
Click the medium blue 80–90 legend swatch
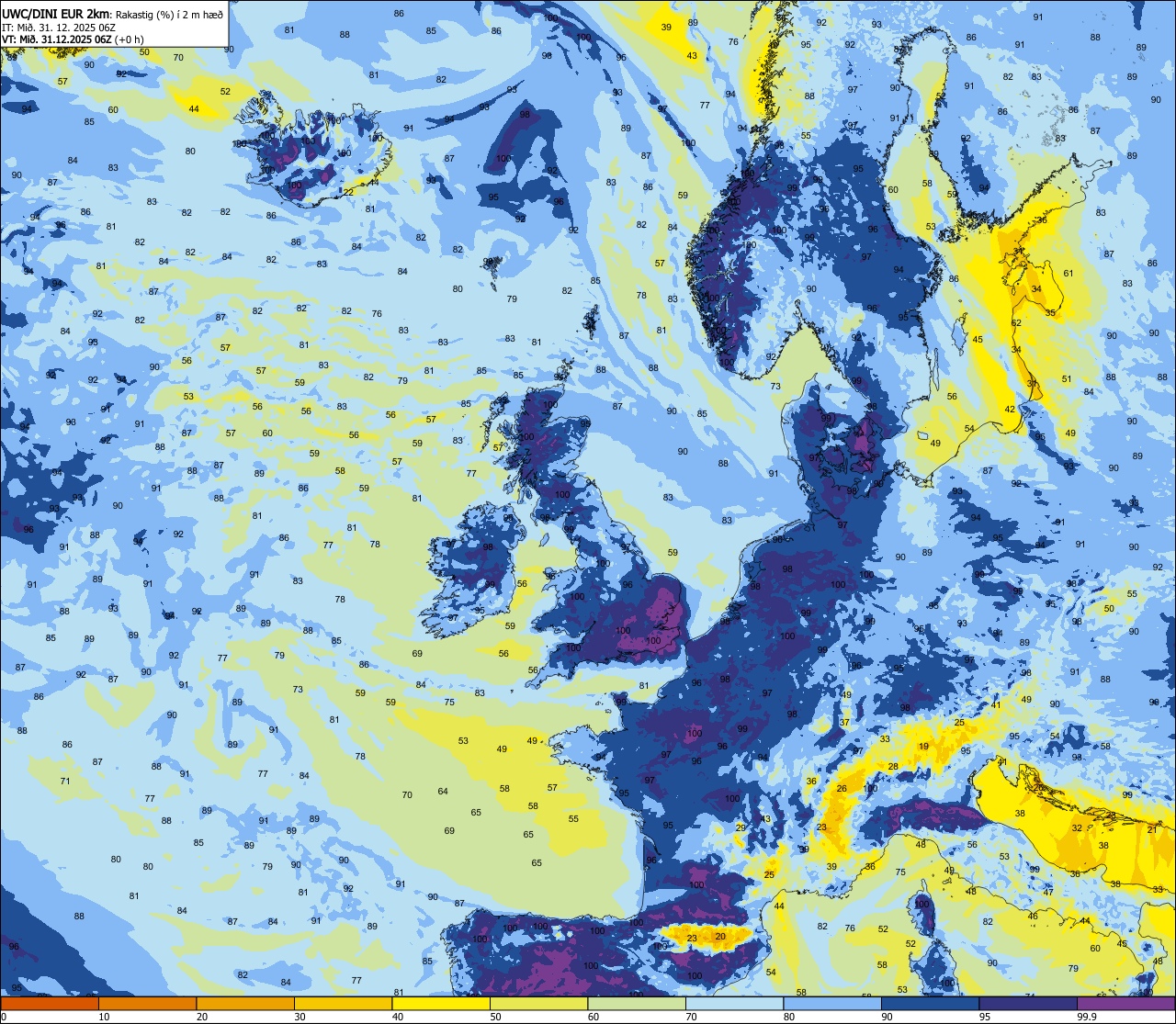coord(832,1003)
